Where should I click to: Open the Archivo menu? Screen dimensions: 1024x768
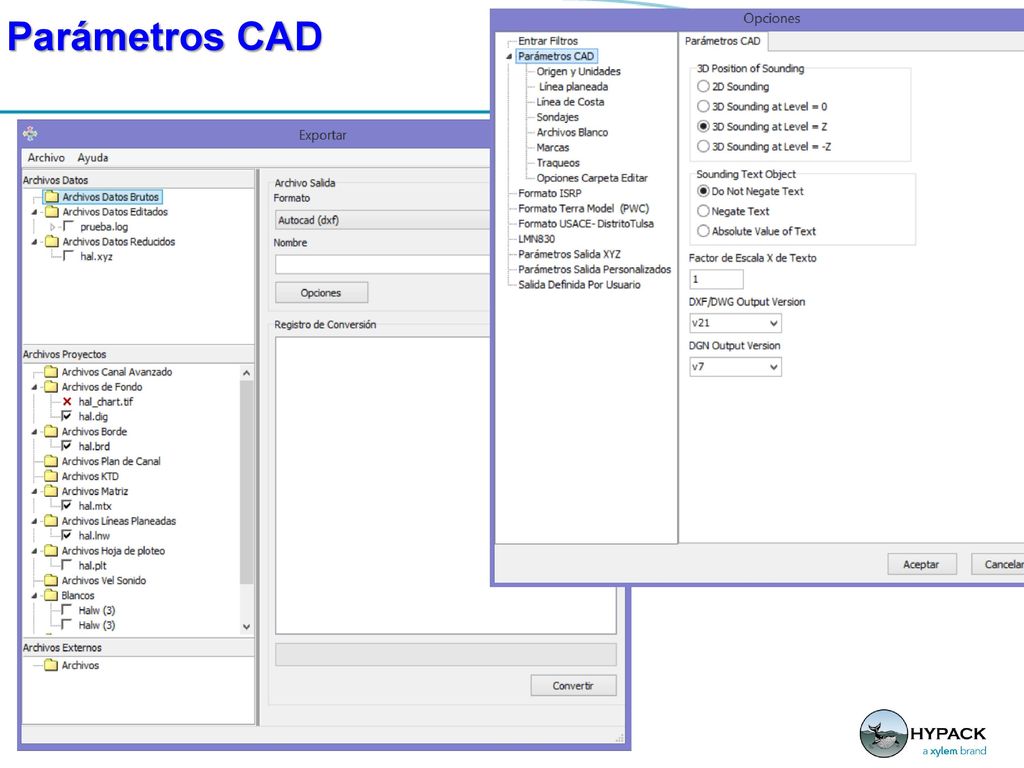click(46, 157)
